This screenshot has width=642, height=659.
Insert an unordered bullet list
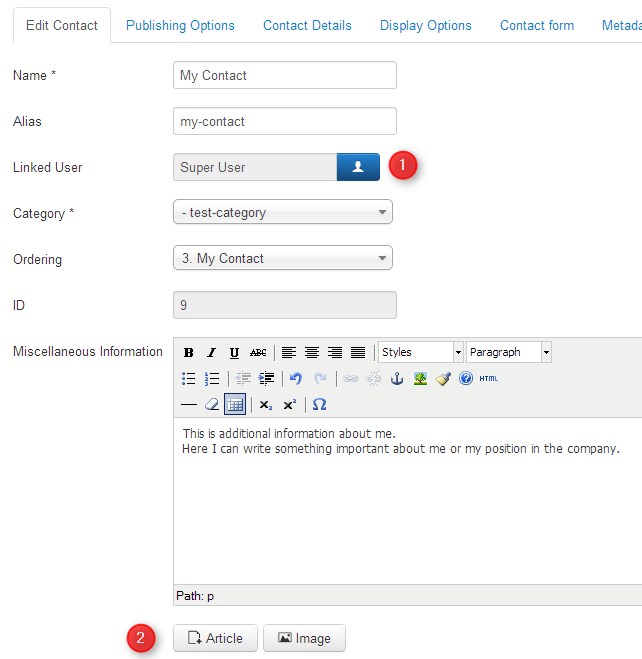[x=189, y=379]
